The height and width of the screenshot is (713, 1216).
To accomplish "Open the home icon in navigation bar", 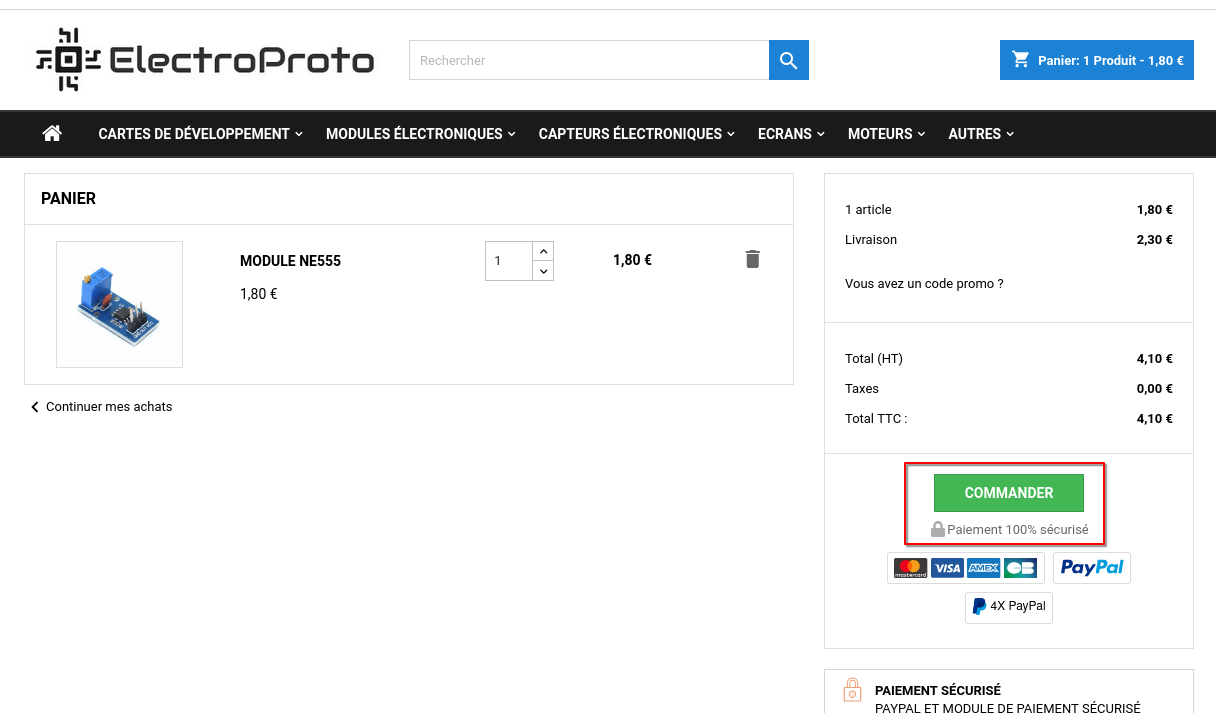I will pyautogui.click(x=52, y=133).
